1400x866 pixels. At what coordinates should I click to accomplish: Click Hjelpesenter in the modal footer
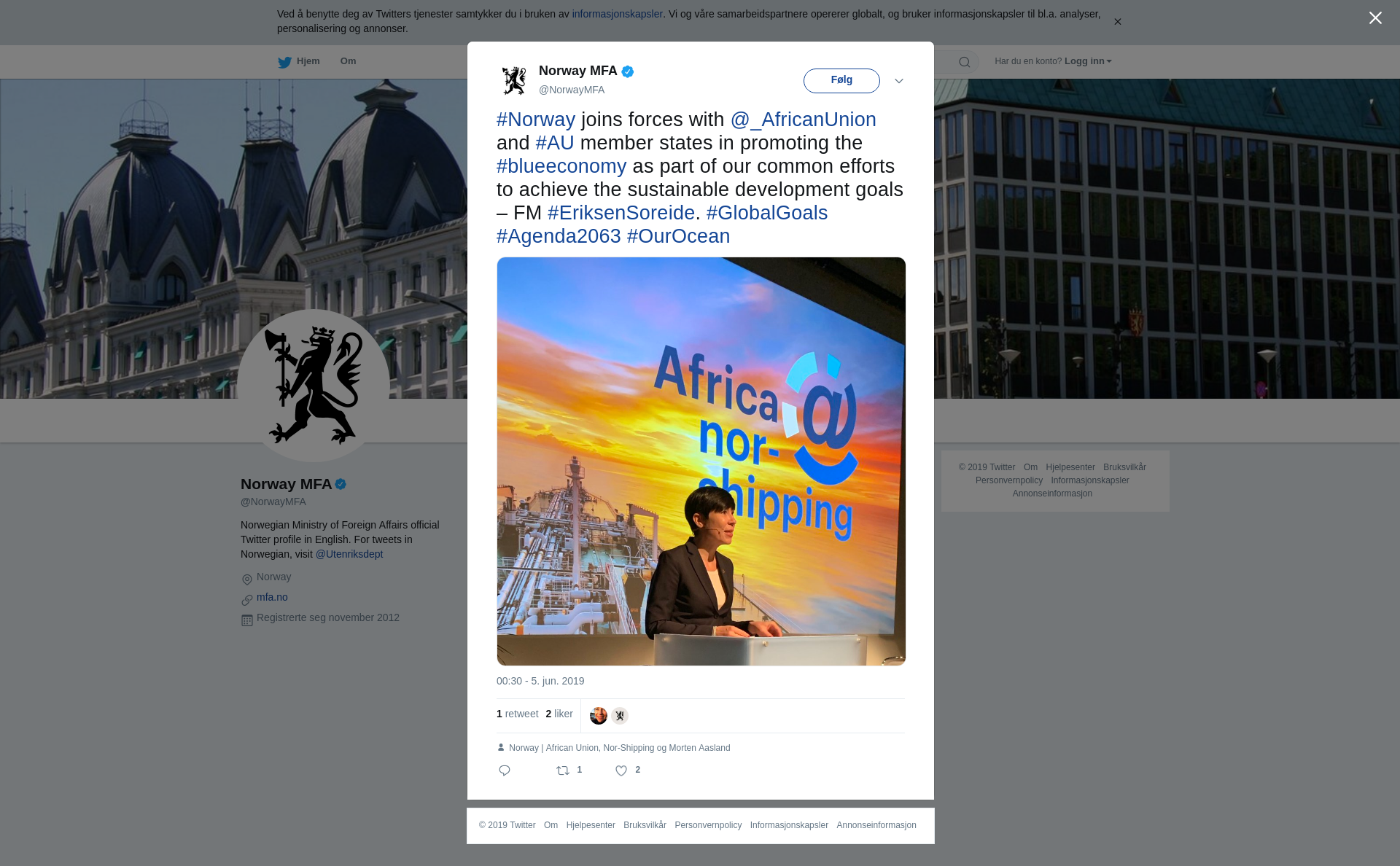tap(591, 825)
